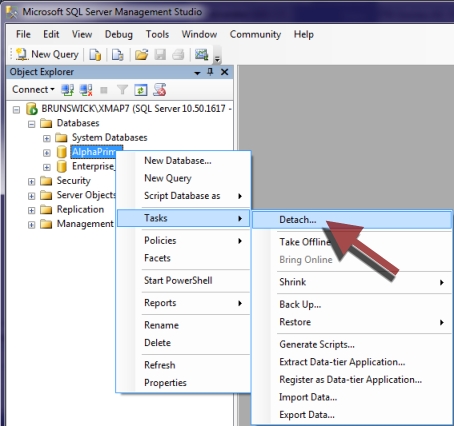Click the Open File folder icon
This screenshot has width=454, height=426.
[142, 55]
